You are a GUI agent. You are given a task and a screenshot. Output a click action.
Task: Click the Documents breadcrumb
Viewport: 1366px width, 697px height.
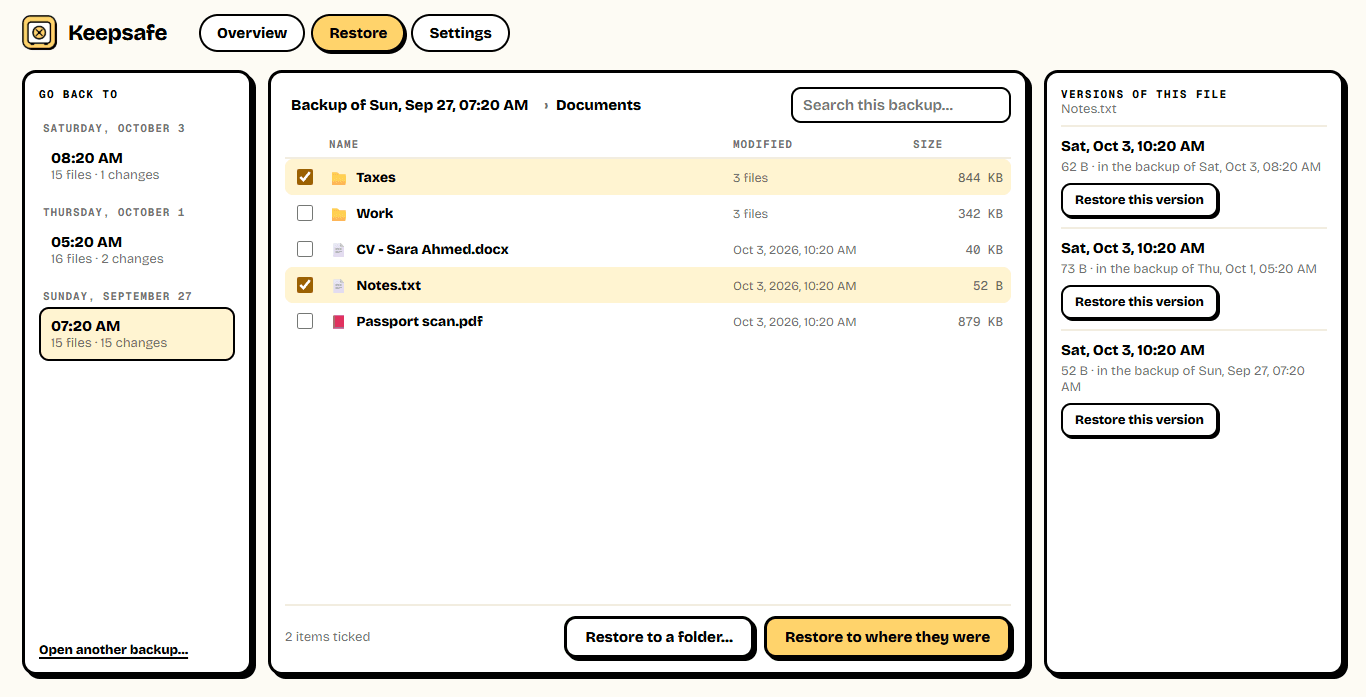point(598,105)
